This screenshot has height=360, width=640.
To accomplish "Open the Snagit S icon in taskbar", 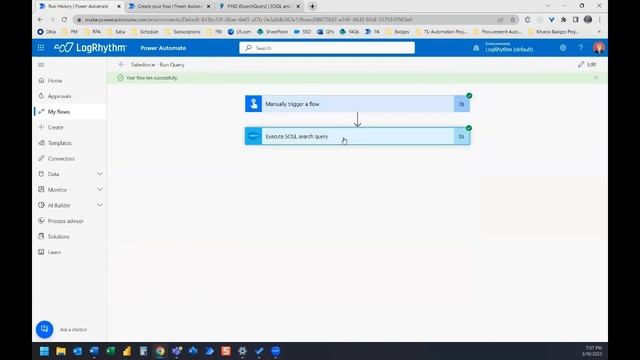I will (x=226, y=351).
